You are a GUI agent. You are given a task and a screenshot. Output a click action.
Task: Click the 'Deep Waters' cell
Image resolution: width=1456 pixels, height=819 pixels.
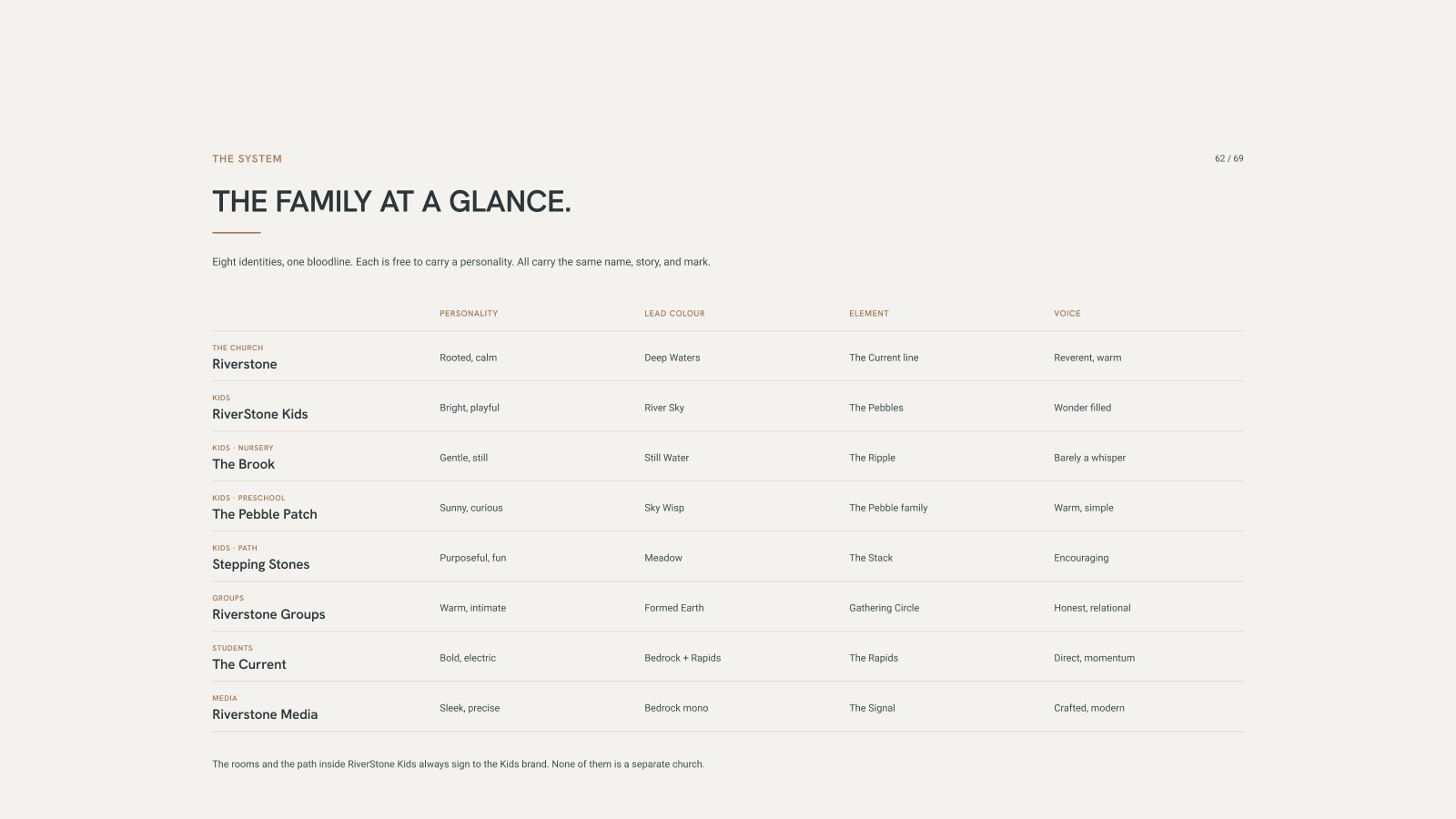[672, 358]
